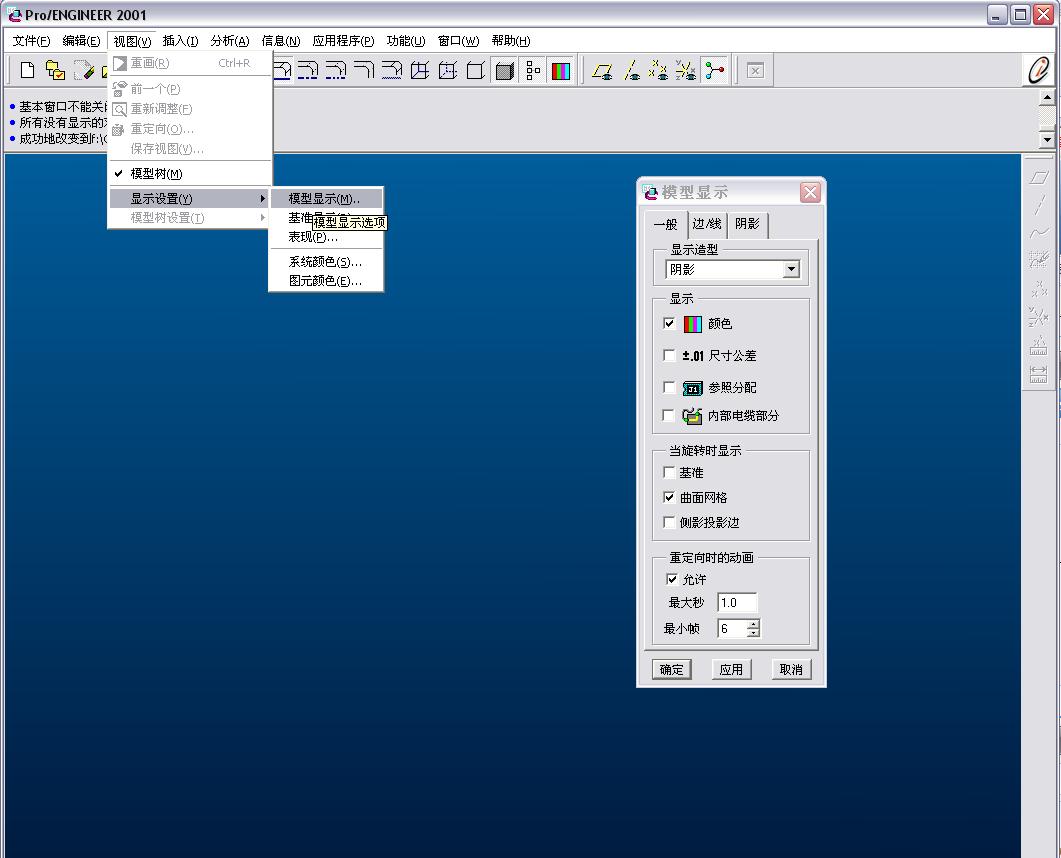Image resolution: width=1061 pixels, height=858 pixels.
Task: Open the 插入 menu
Action: (180, 41)
